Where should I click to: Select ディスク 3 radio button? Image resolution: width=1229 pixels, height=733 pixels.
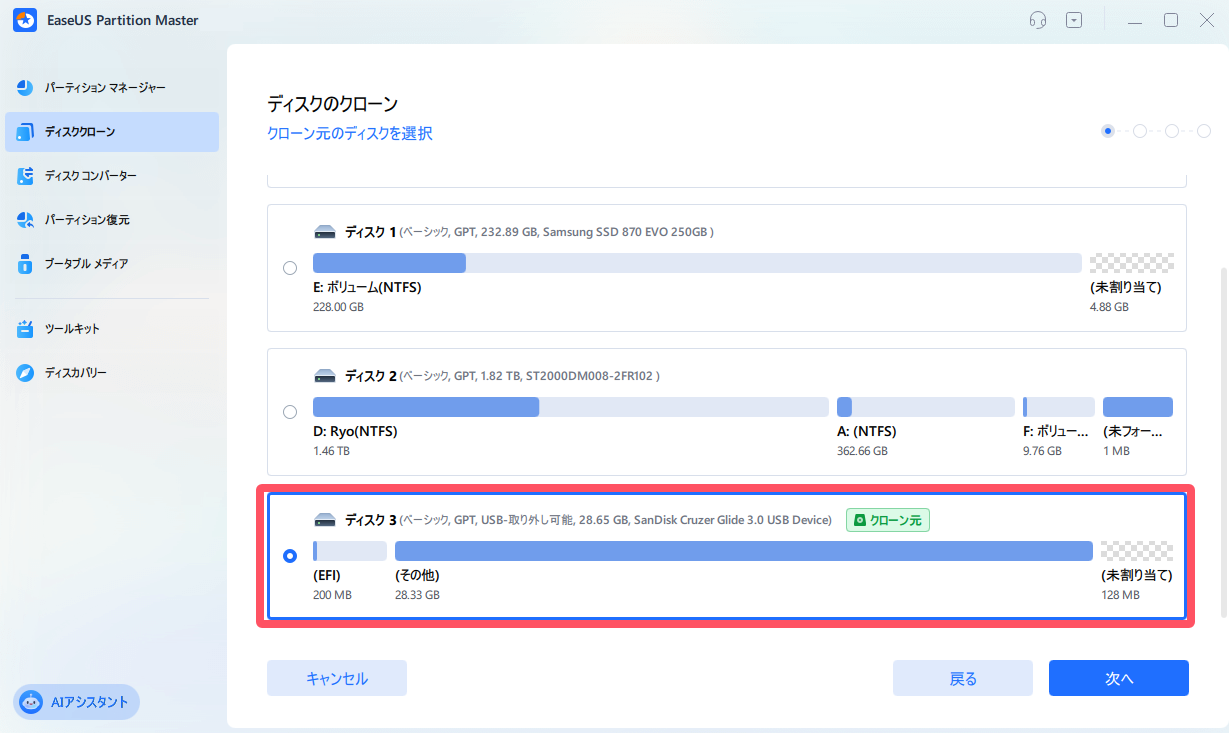coord(290,555)
